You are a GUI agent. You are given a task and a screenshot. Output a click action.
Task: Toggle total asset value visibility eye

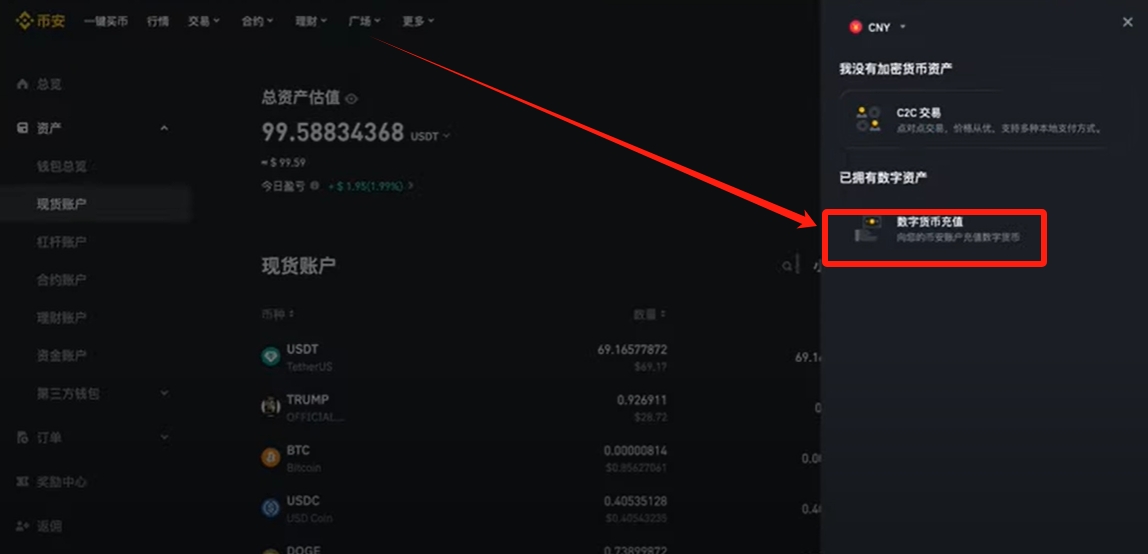[351, 98]
